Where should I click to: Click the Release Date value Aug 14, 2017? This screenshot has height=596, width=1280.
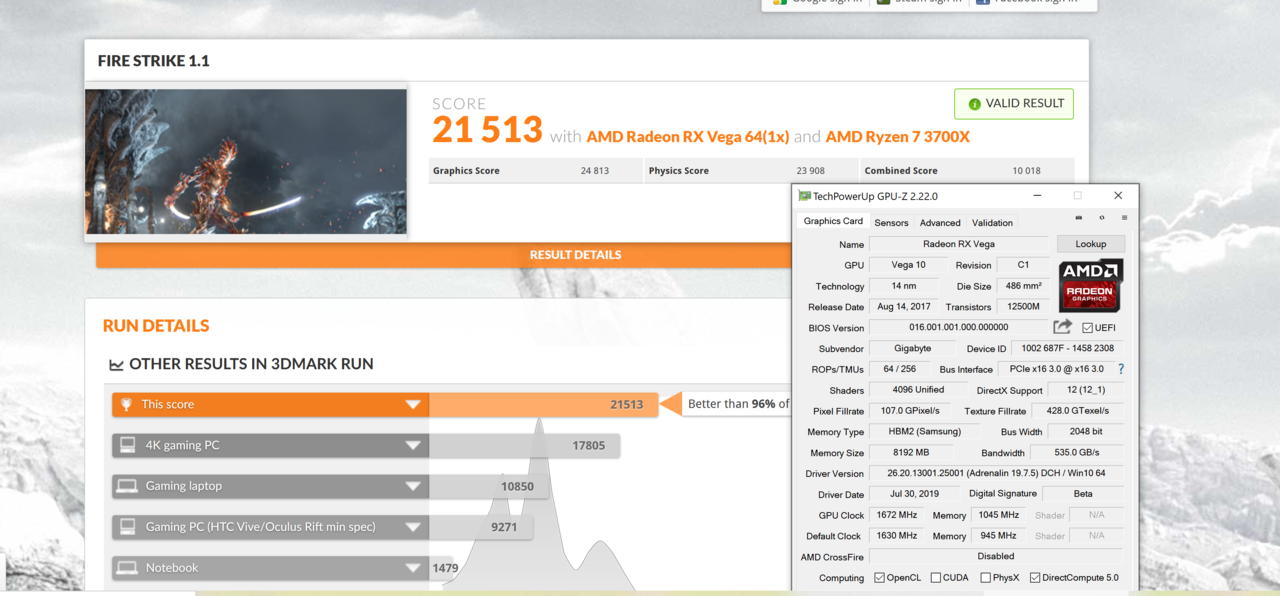point(903,307)
